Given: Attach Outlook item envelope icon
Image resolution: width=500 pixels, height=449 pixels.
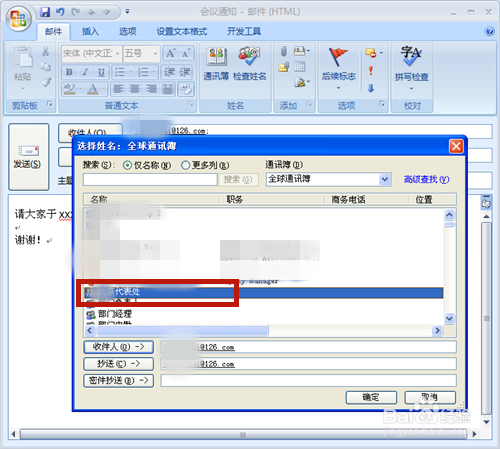Looking at the screenshot, I should [x=284, y=67].
